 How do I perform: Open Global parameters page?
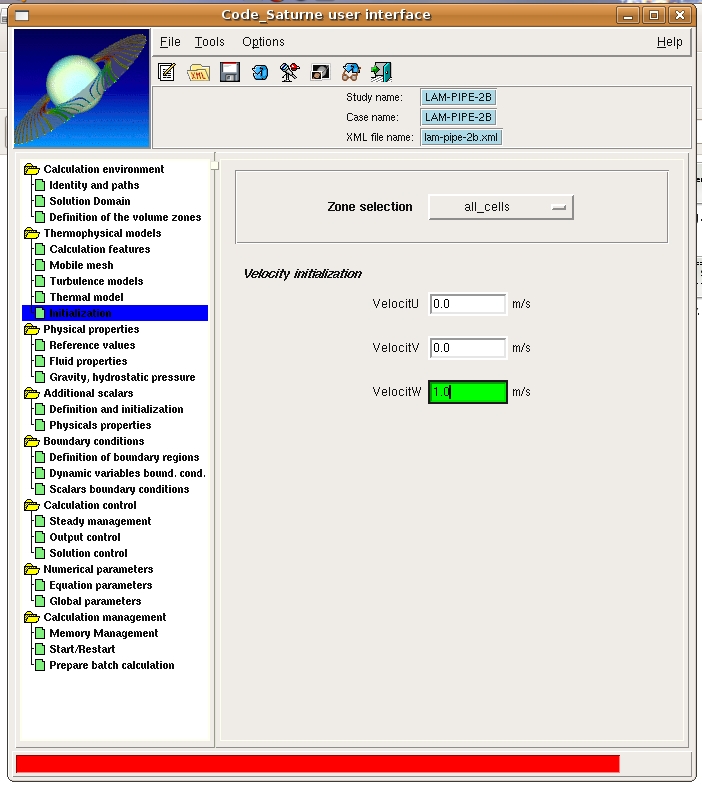pos(95,602)
